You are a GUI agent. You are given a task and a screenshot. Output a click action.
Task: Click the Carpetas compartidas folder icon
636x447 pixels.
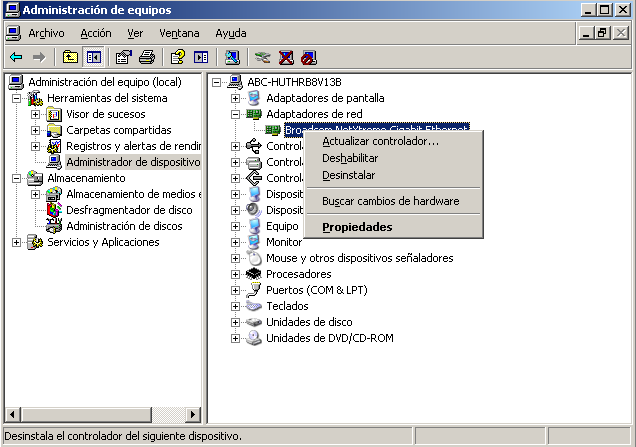54,130
